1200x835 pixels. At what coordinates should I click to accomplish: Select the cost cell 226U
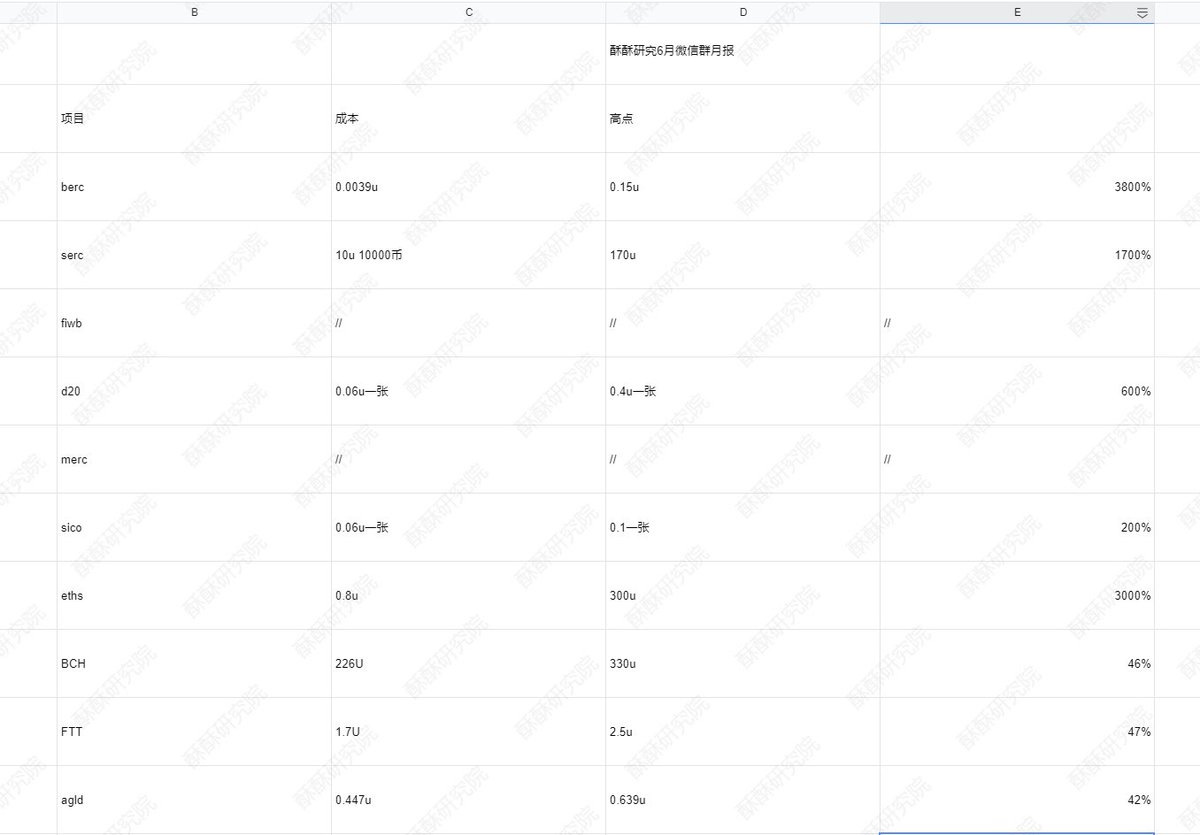pos(468,663)
